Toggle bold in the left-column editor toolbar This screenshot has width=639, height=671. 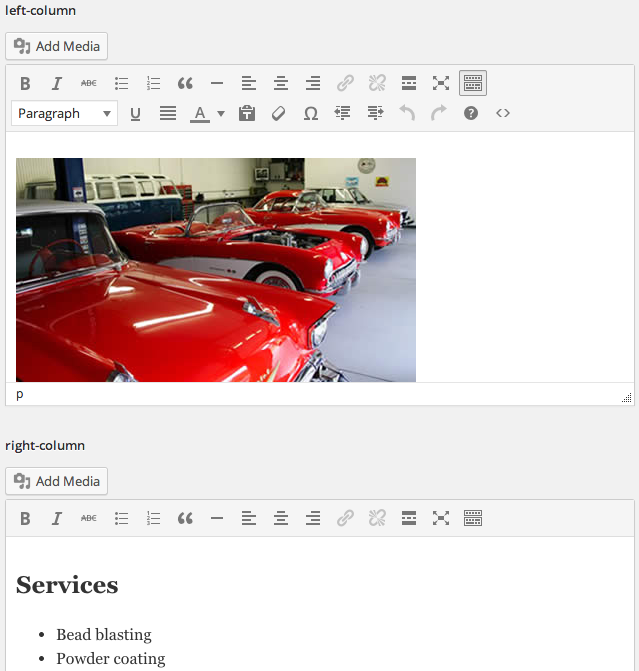pyautogui.click(x=26, y=83)
